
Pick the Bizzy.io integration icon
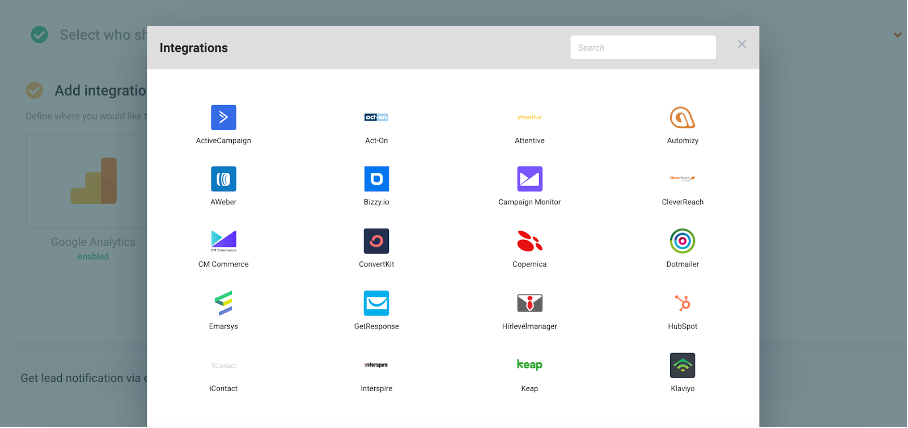coord(376,179)
